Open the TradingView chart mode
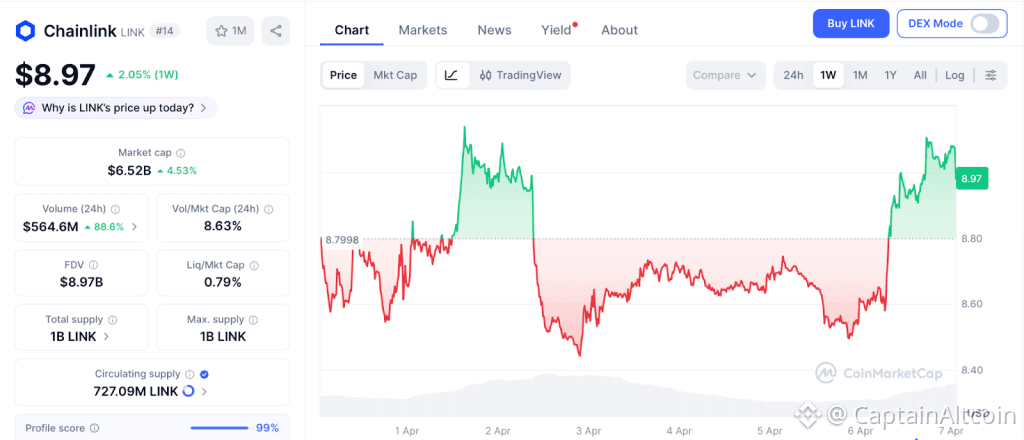This screenshot has width=1024, height=440. tap(520, 75)
